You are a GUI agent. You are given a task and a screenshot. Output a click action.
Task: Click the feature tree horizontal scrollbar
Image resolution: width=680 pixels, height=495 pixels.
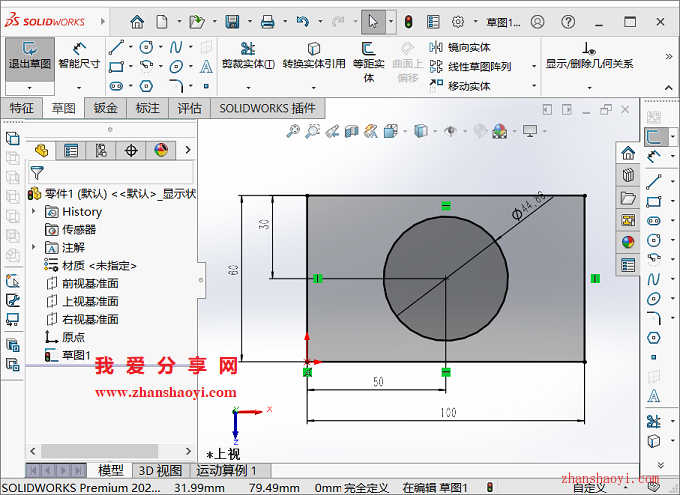tap(99, 451)
